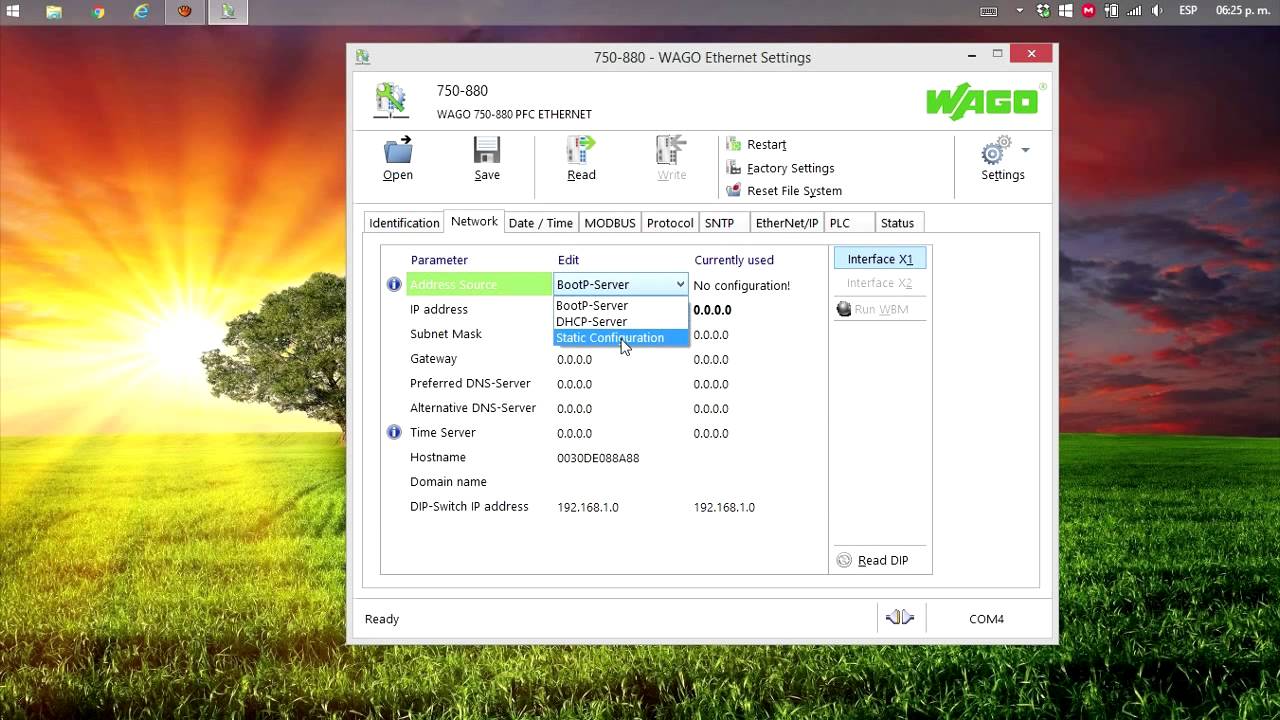Click the Gateway edit value 0.0.0.0

tap(574, 360)
